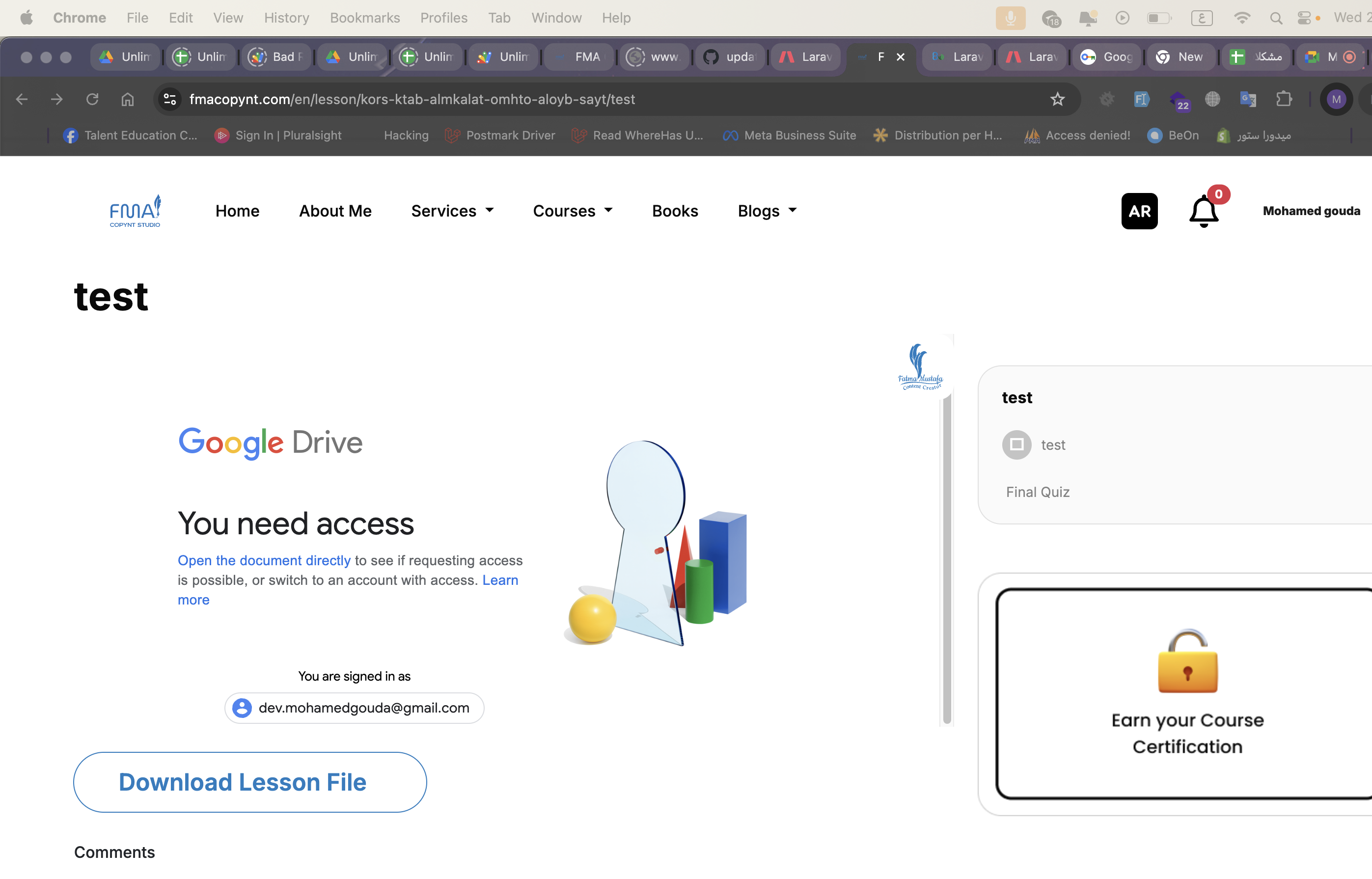Click the FMA Copynt Studio logo
Viewport: 1372px width, 879px height.
135,211
